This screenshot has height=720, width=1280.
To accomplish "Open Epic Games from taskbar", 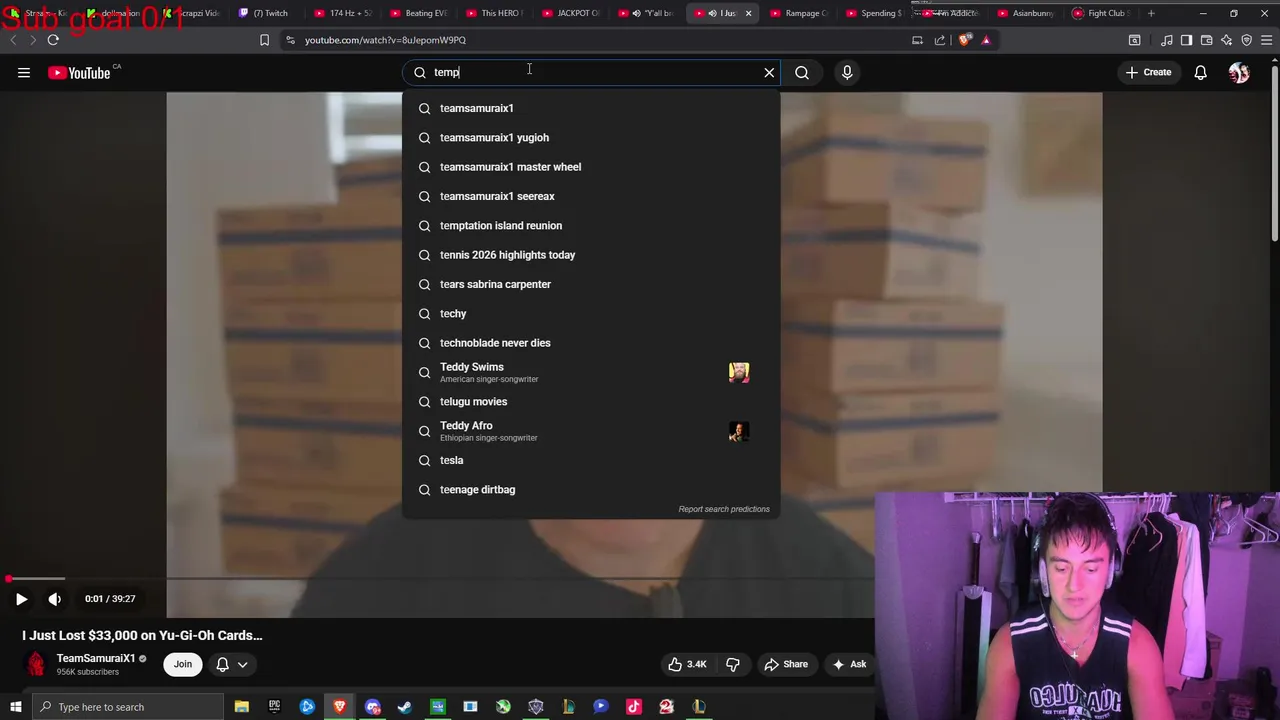I will tap(274, 707).
